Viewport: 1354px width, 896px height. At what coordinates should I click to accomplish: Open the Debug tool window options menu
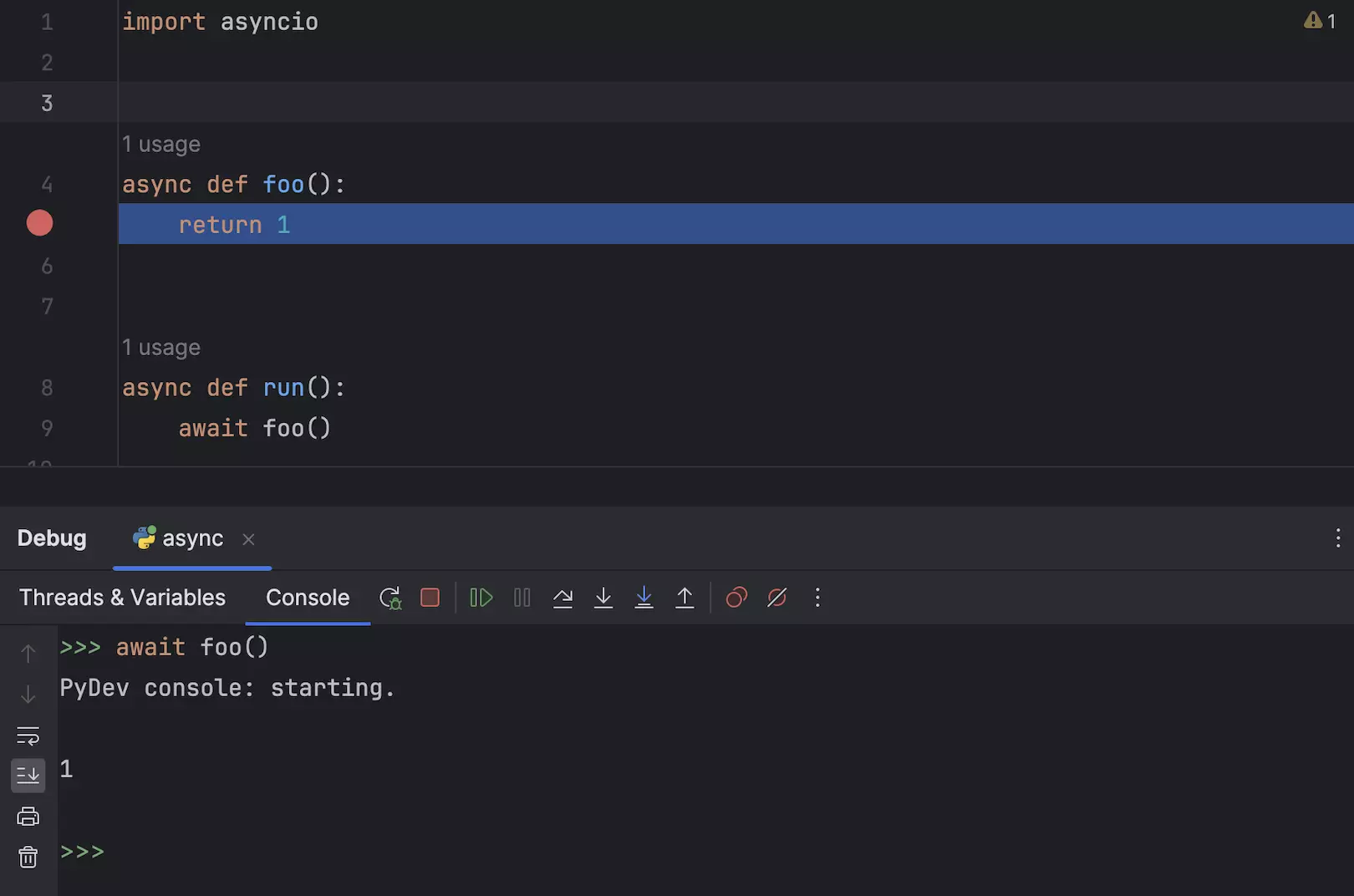point(1337,538)
